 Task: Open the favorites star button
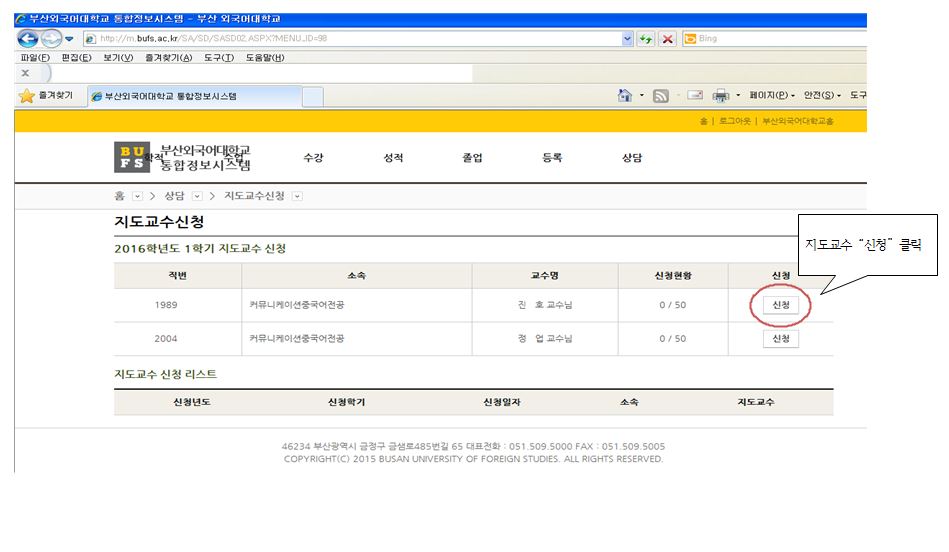tap(45, 96)
